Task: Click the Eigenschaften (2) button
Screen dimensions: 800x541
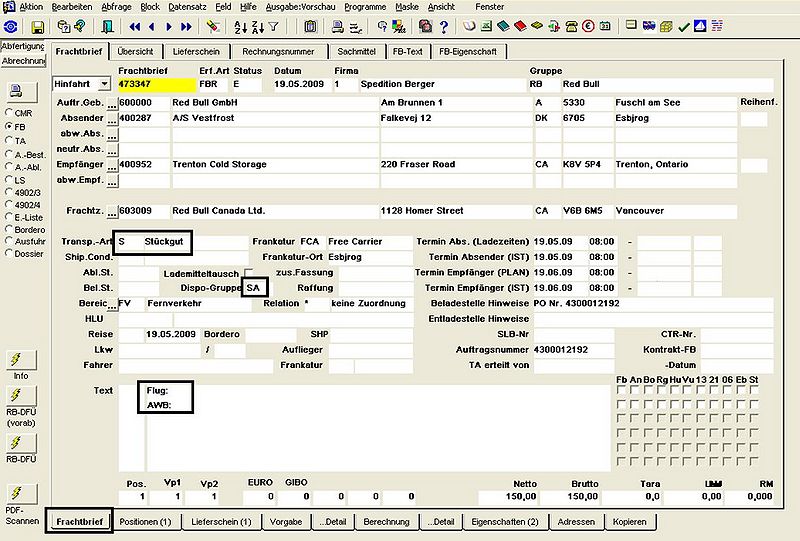Action: coord(505,522)
